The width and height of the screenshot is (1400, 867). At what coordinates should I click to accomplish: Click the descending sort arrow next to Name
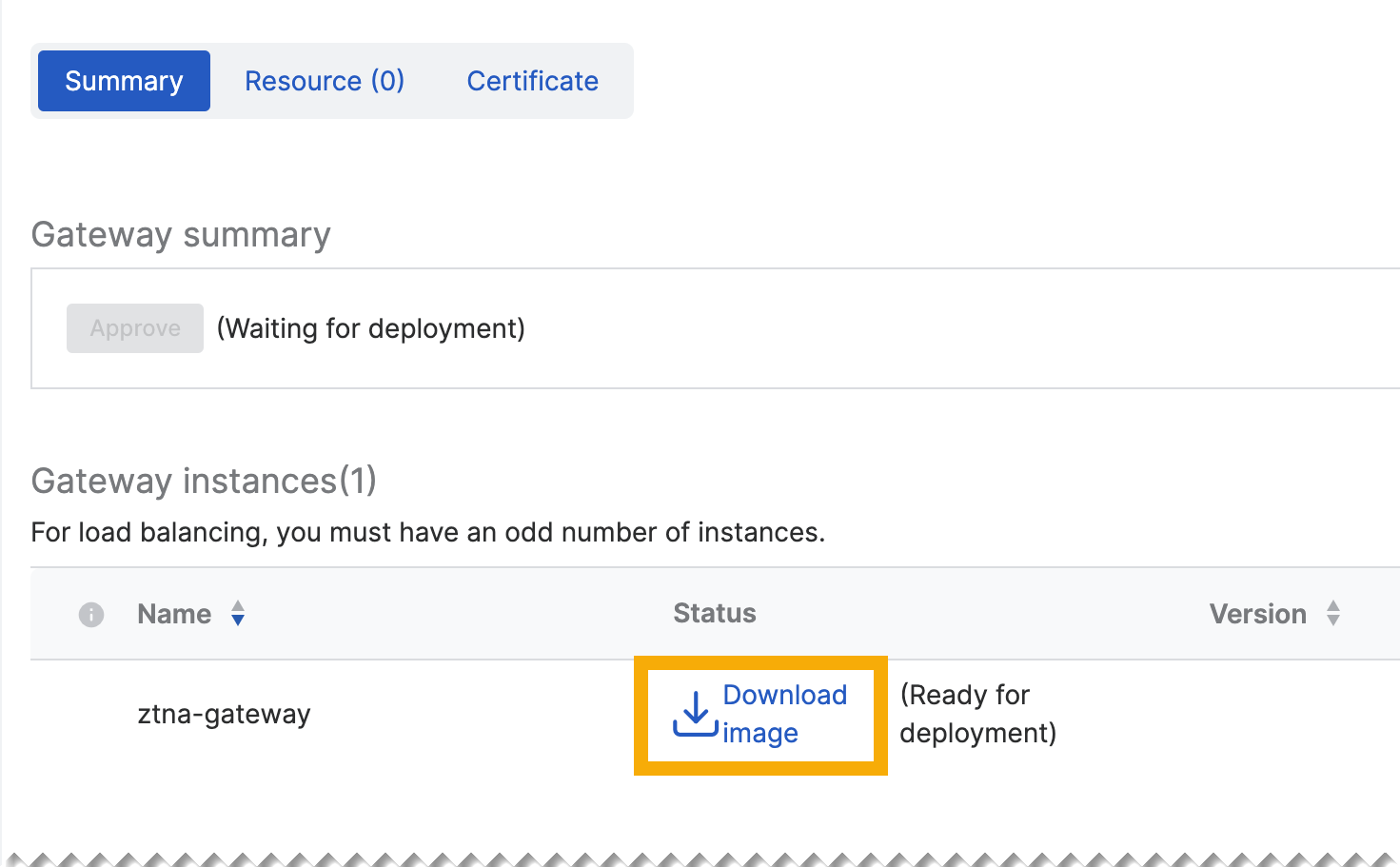pyautogui.click(x=238, y=621)
